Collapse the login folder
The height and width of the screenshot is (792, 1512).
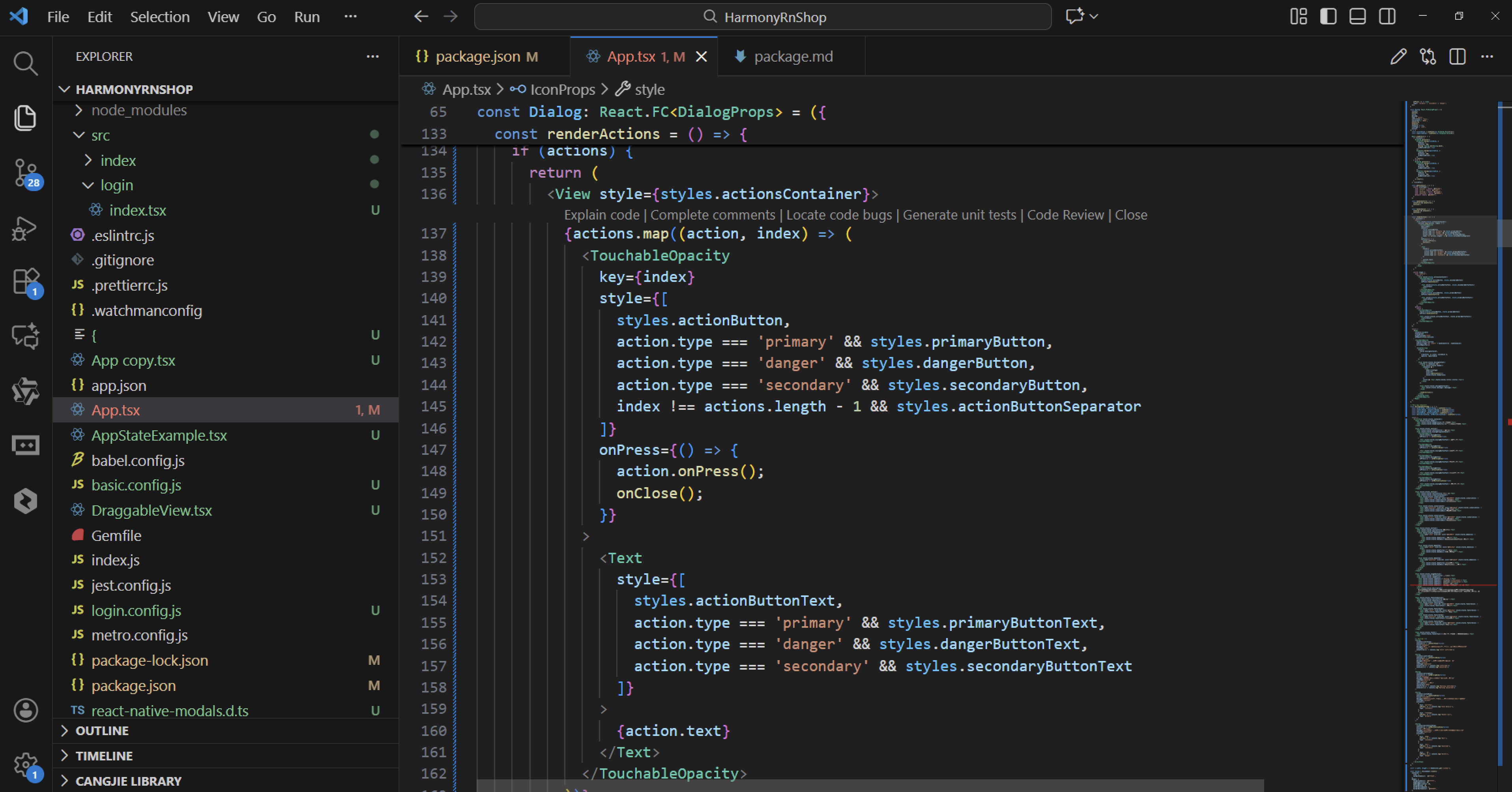click(116, 185)
